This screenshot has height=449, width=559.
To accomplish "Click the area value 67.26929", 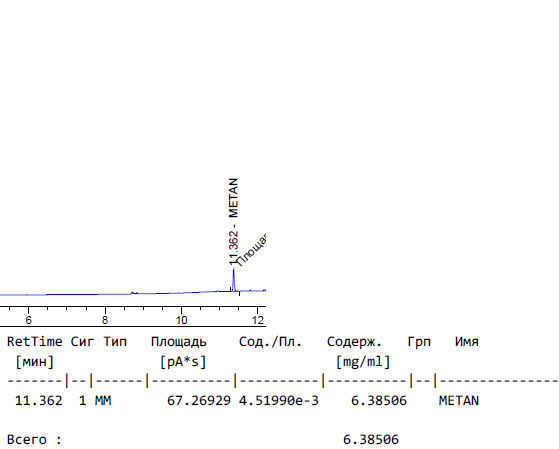I will (x=199, y=400).
